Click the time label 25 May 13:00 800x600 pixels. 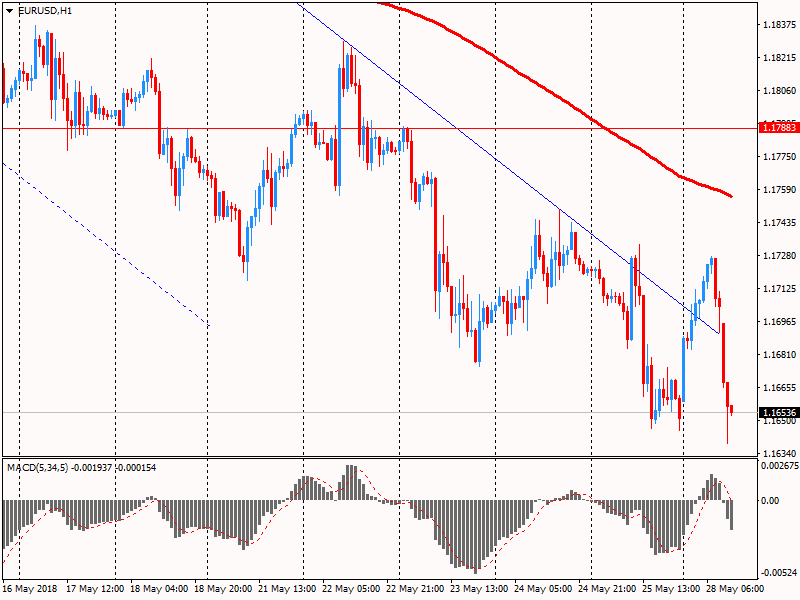[x=671, y=589]
